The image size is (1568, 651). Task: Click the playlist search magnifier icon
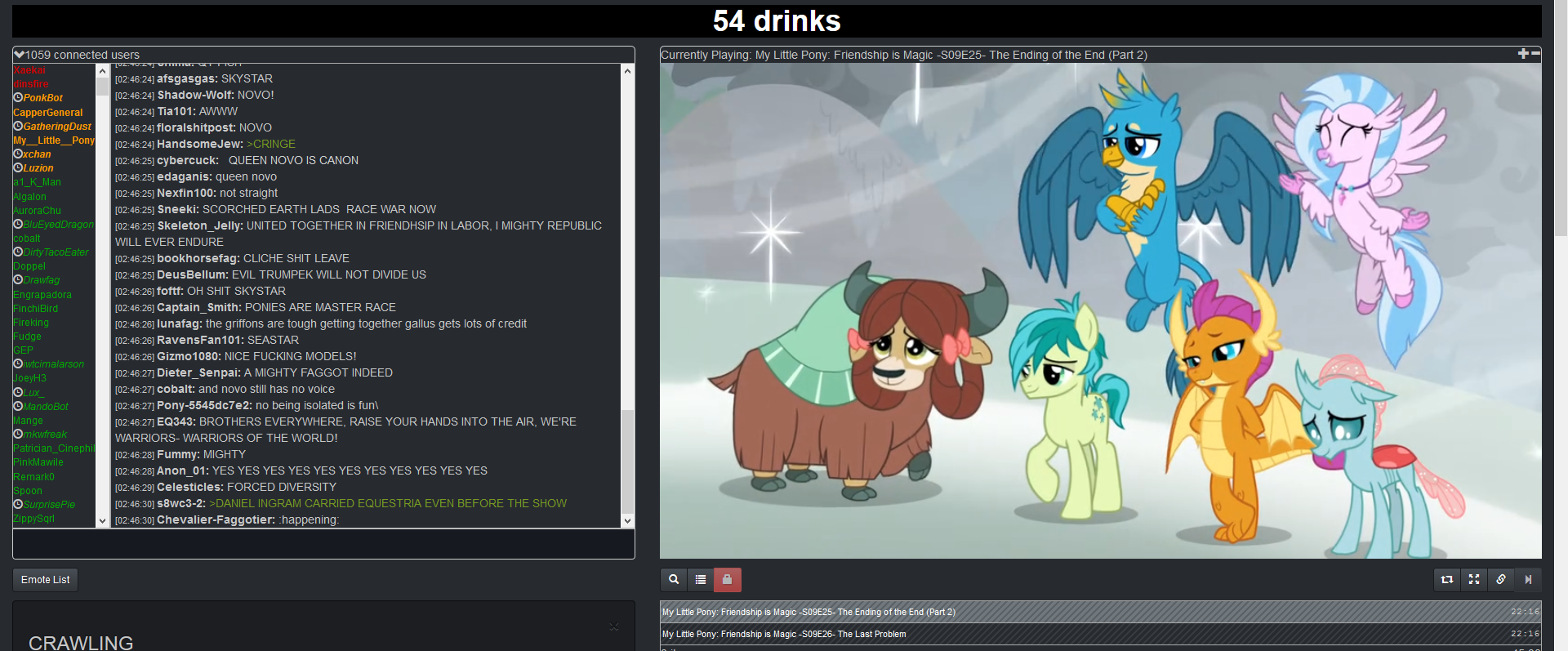(x=674, y=580)
